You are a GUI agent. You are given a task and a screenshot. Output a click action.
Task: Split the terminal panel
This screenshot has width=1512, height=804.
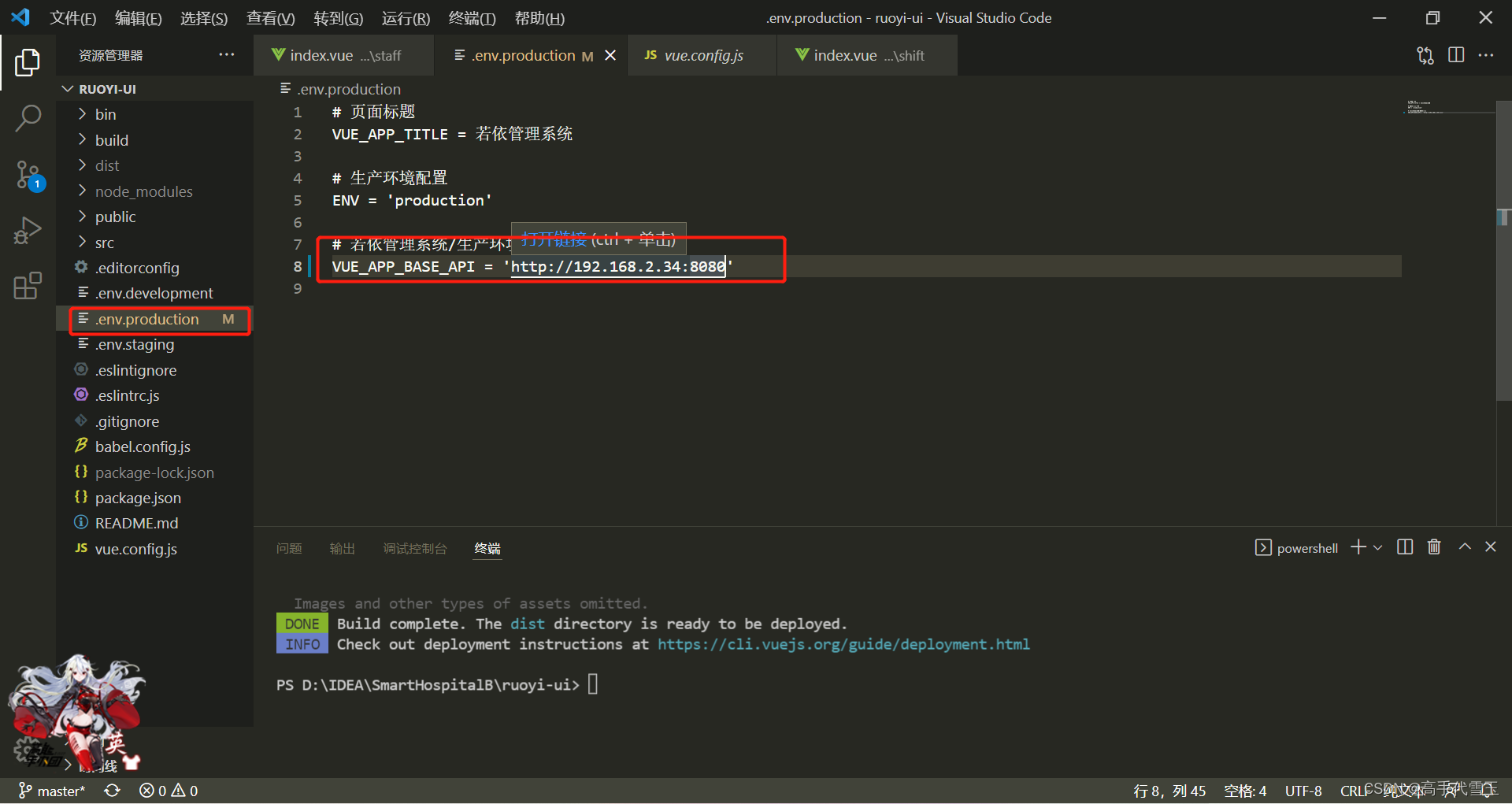tap(1405, 546)
